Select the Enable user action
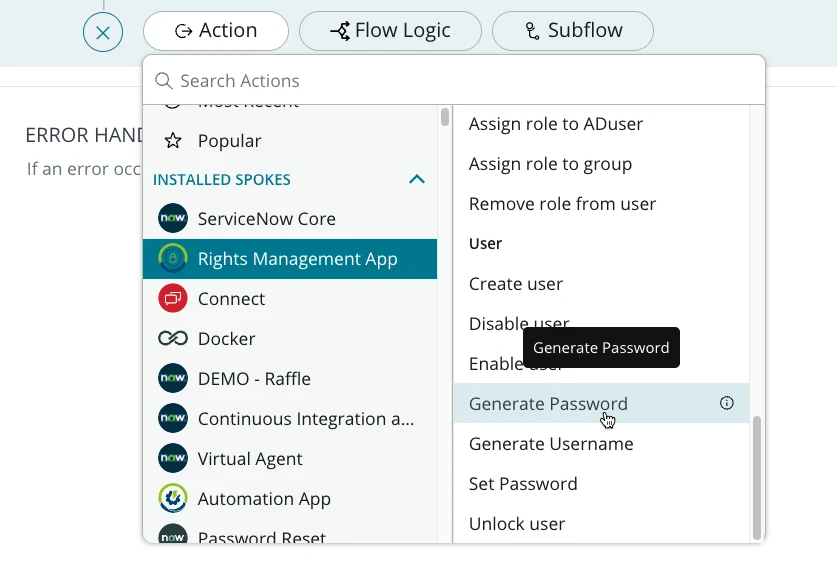837x571 pixels. 602,364
